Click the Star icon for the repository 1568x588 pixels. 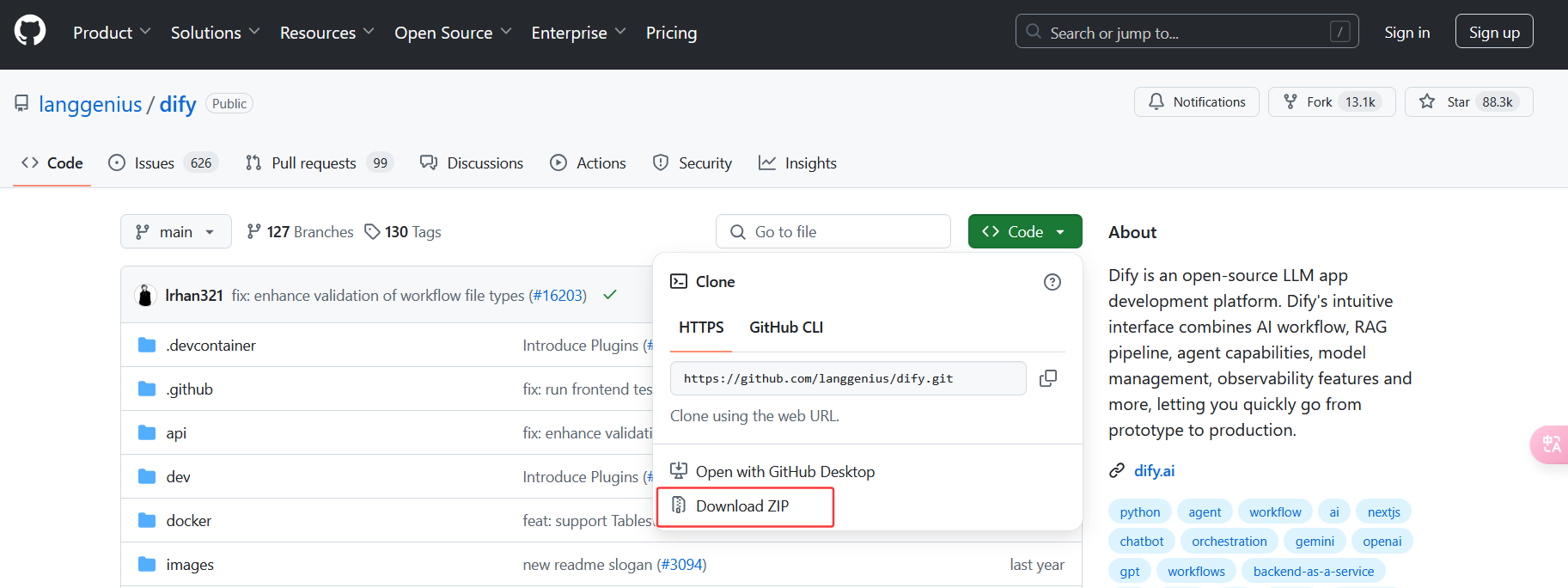pos(1428,101)
